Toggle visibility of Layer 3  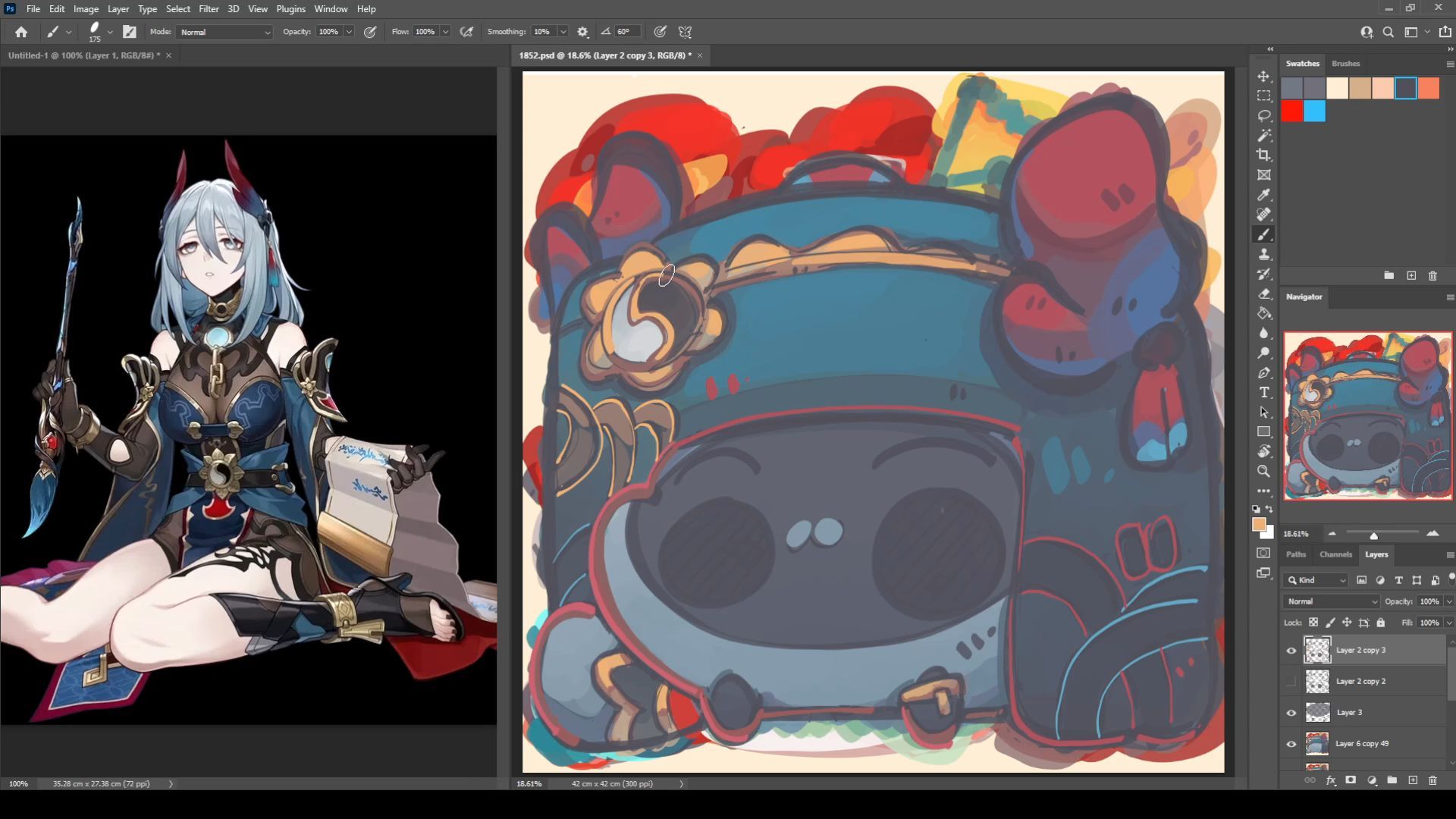[x=1291, y=713]
